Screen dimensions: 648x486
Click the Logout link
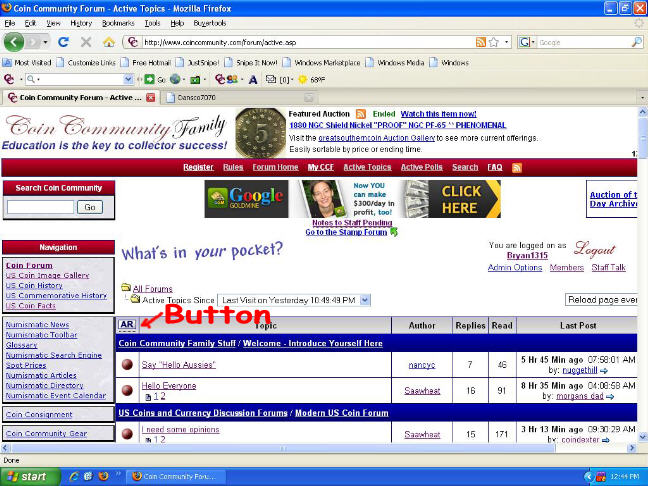(x=594, y=249)
